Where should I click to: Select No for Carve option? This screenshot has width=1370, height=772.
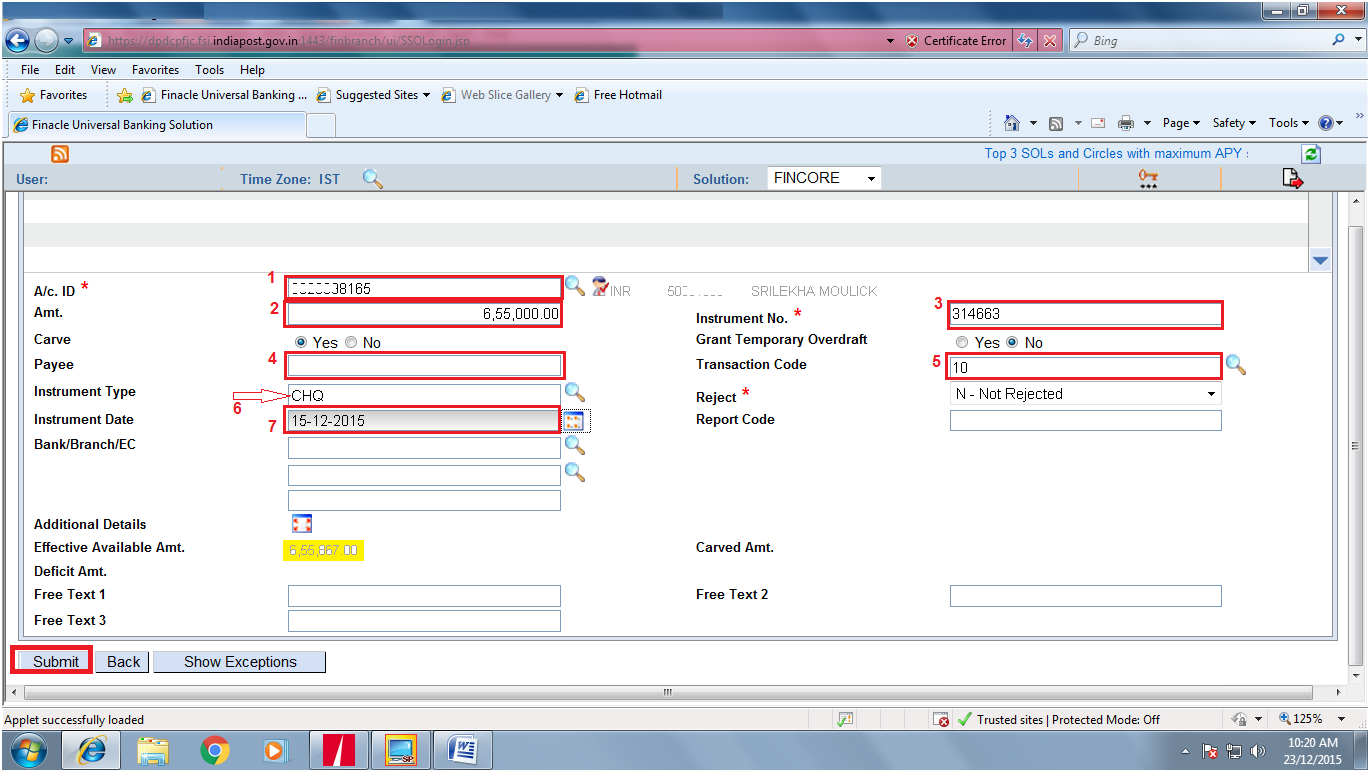click(351, 341)
